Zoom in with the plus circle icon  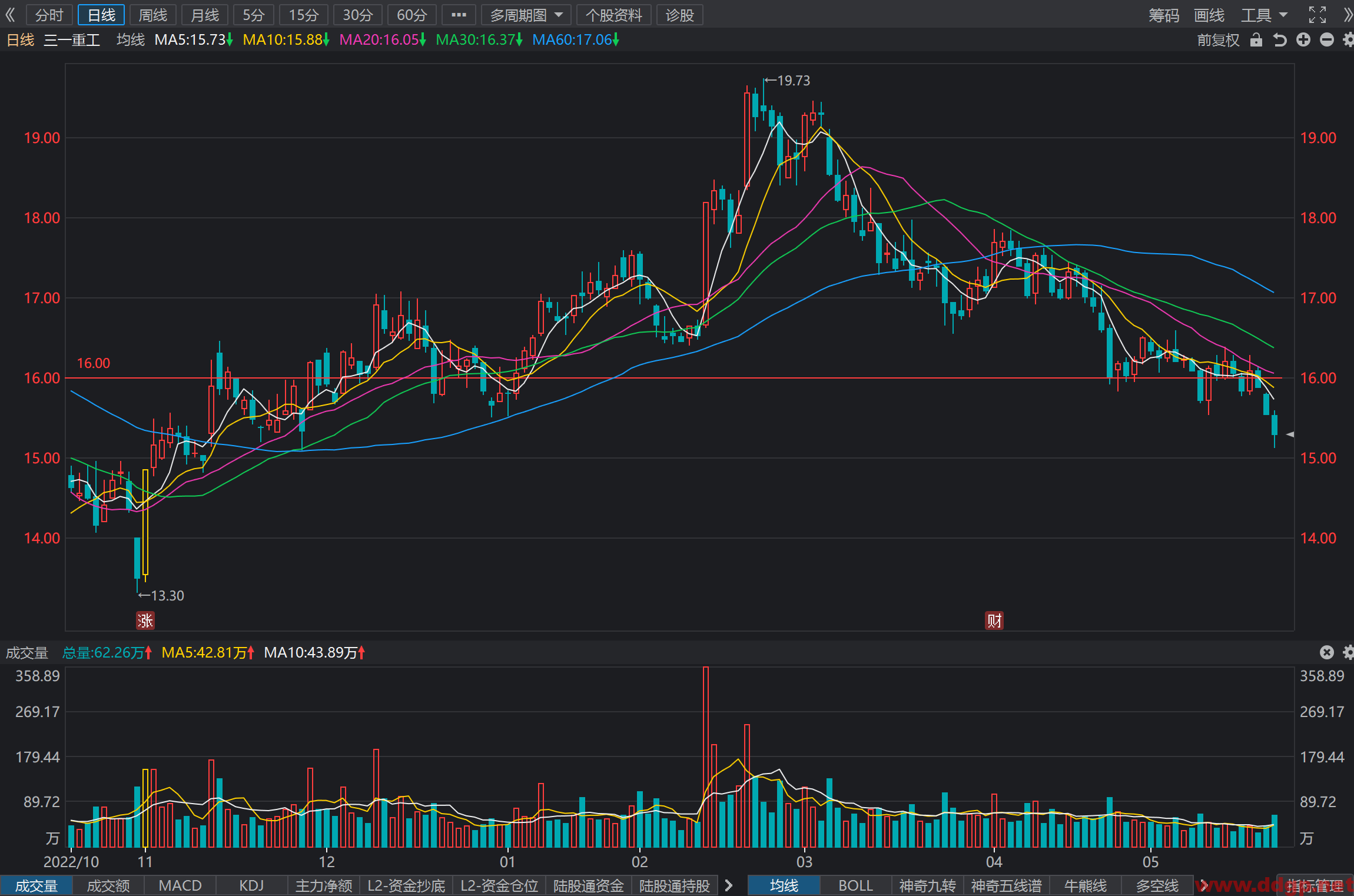1303,39
